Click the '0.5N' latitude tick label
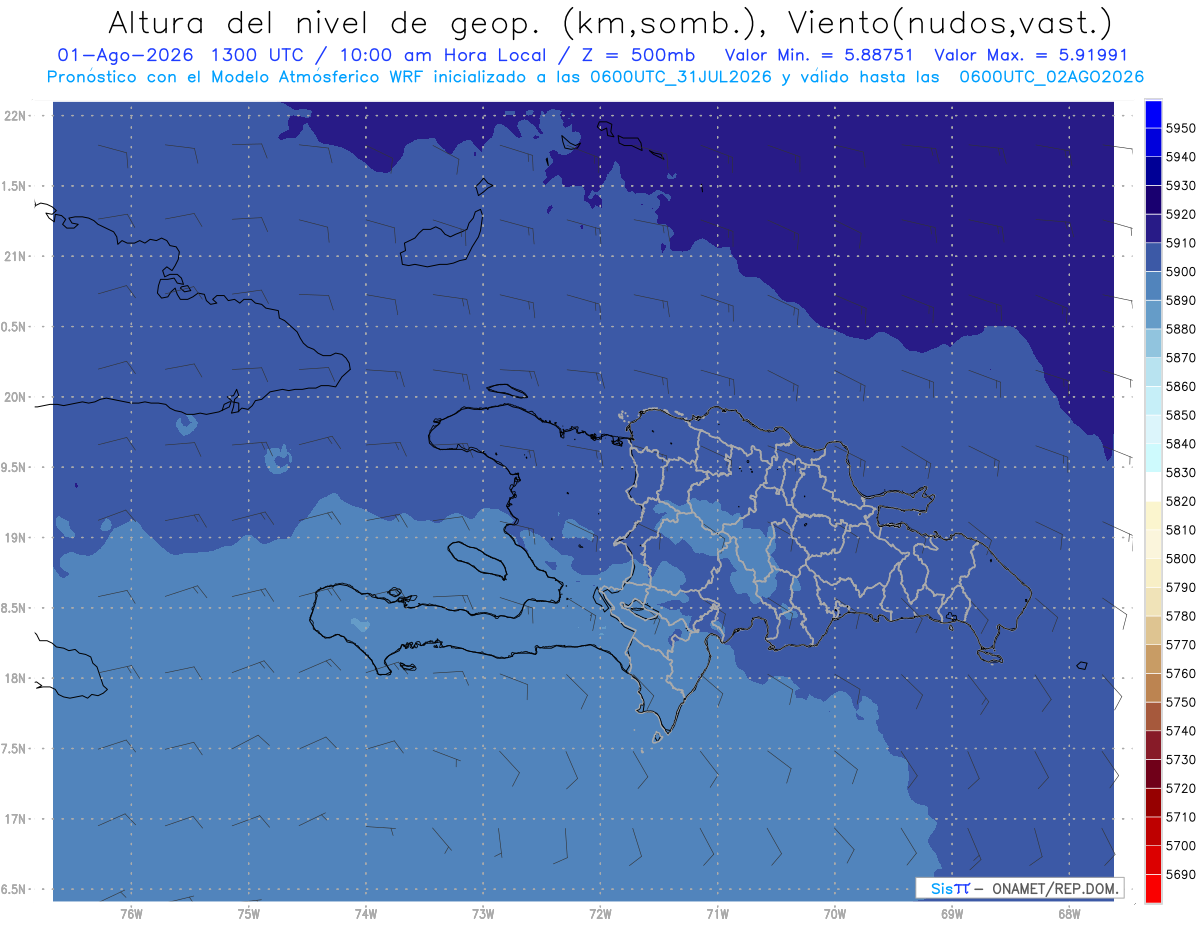Screen dimensions: 1200x927 coord(14,327)
